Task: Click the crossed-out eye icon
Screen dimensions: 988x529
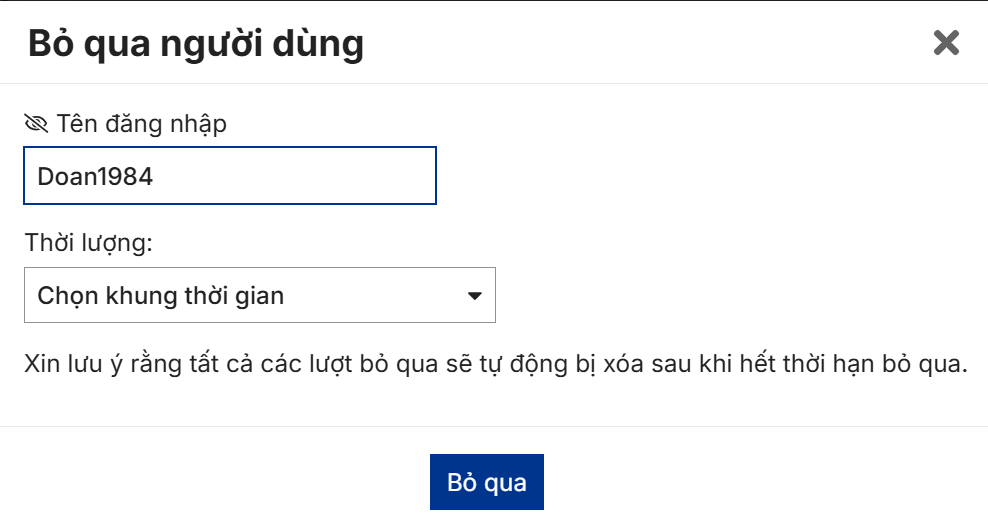Action: coord(36,124)
